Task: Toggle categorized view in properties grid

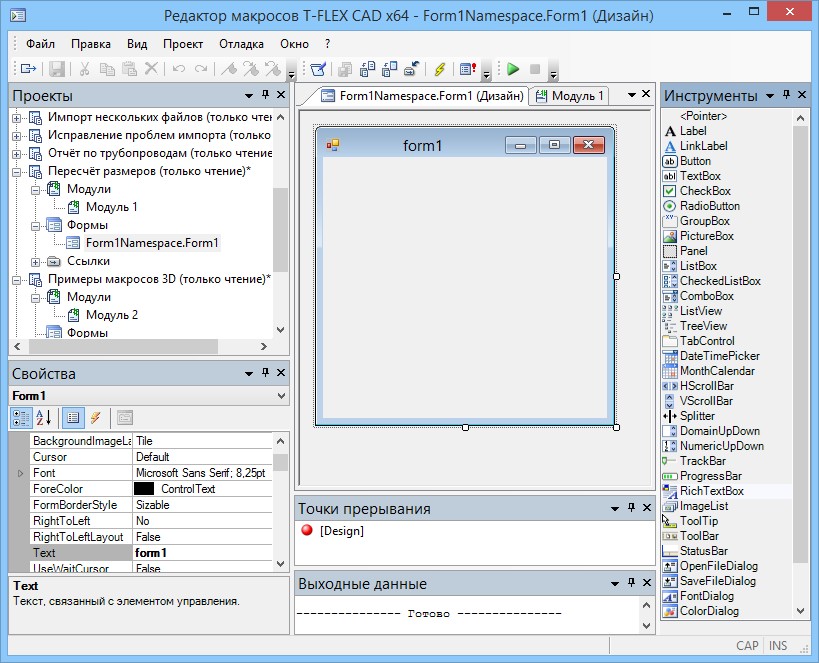Action: pyautogui.click(x=21, y=417)
